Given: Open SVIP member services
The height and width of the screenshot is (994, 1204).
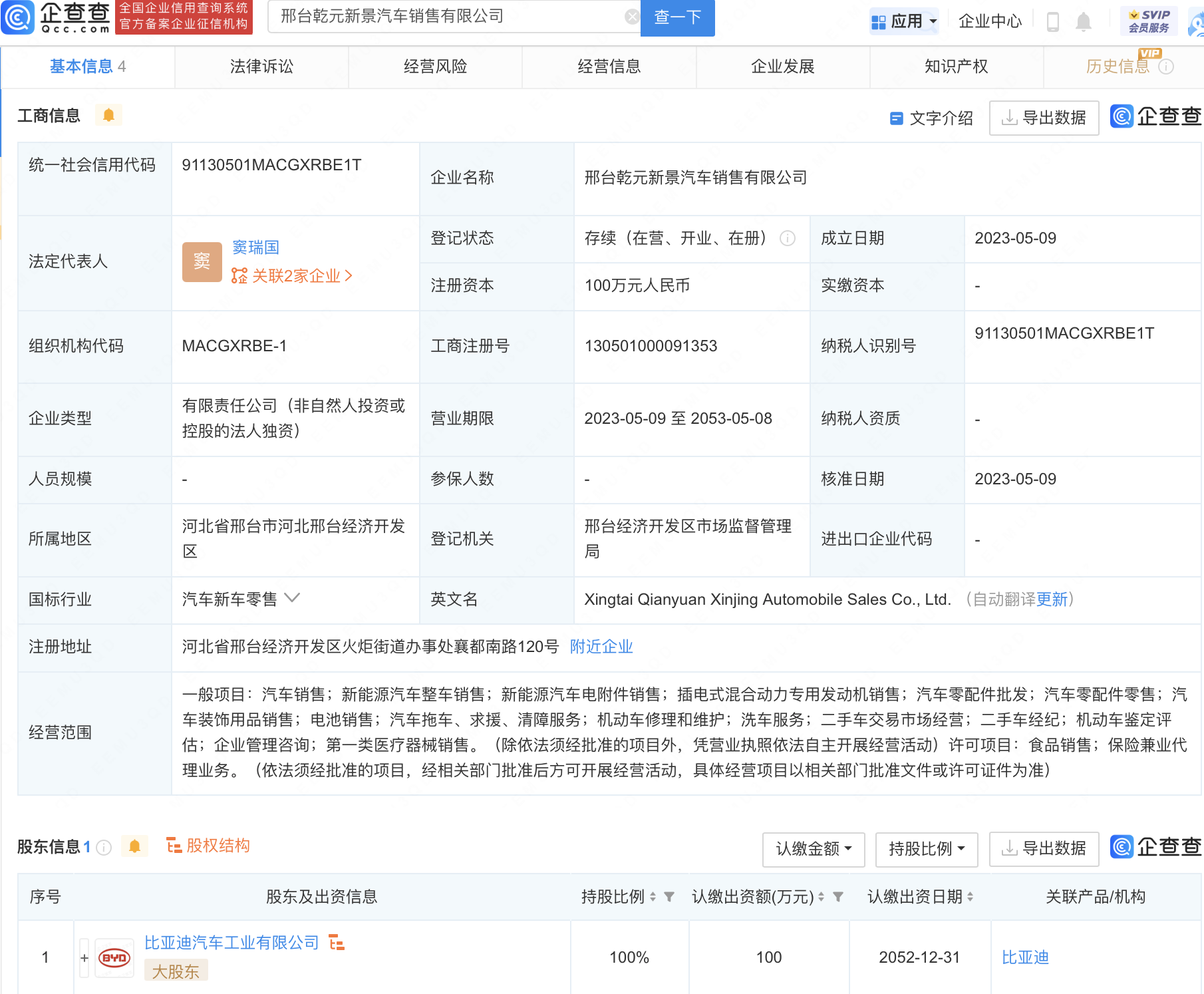Looking at the screenshot, I should pos(1149,21).
